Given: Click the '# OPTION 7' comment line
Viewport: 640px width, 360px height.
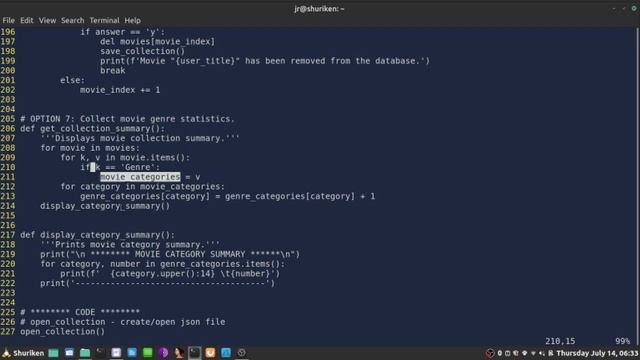Looking at the screenshot, I should (127, 119).
